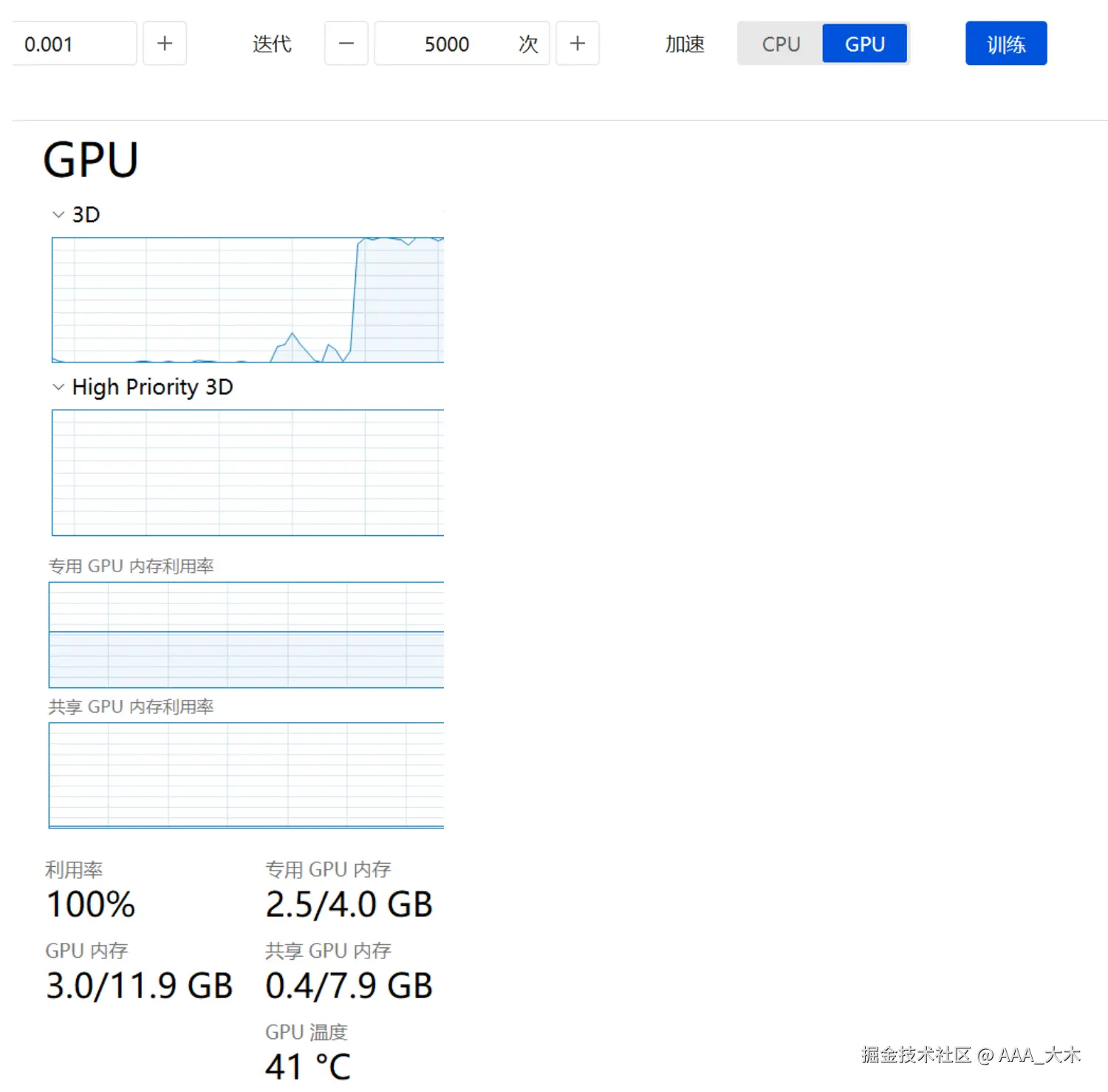The width and height of the screenshot is (1108, 1092).
Task: Increase iterations using the plus stepper
Action: [x=578, y=44]
